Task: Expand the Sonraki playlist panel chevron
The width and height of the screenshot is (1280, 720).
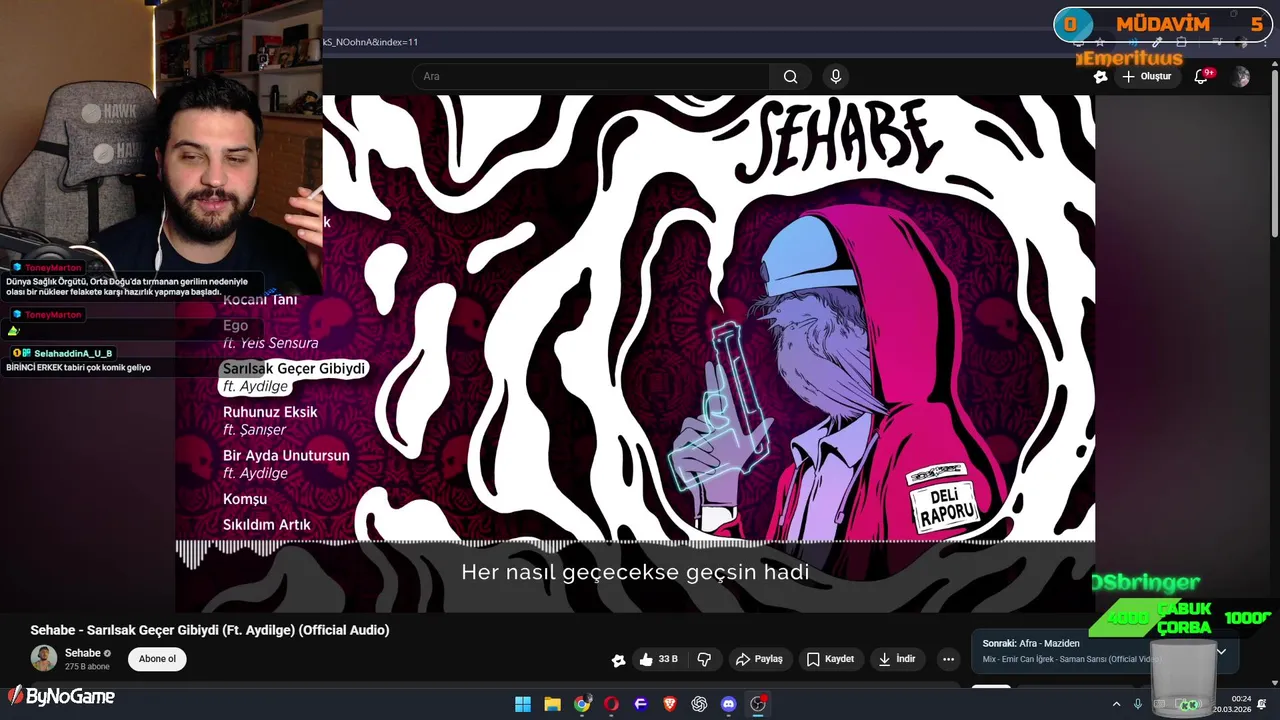Action: pyautogui.click(x=1221, y=651)
